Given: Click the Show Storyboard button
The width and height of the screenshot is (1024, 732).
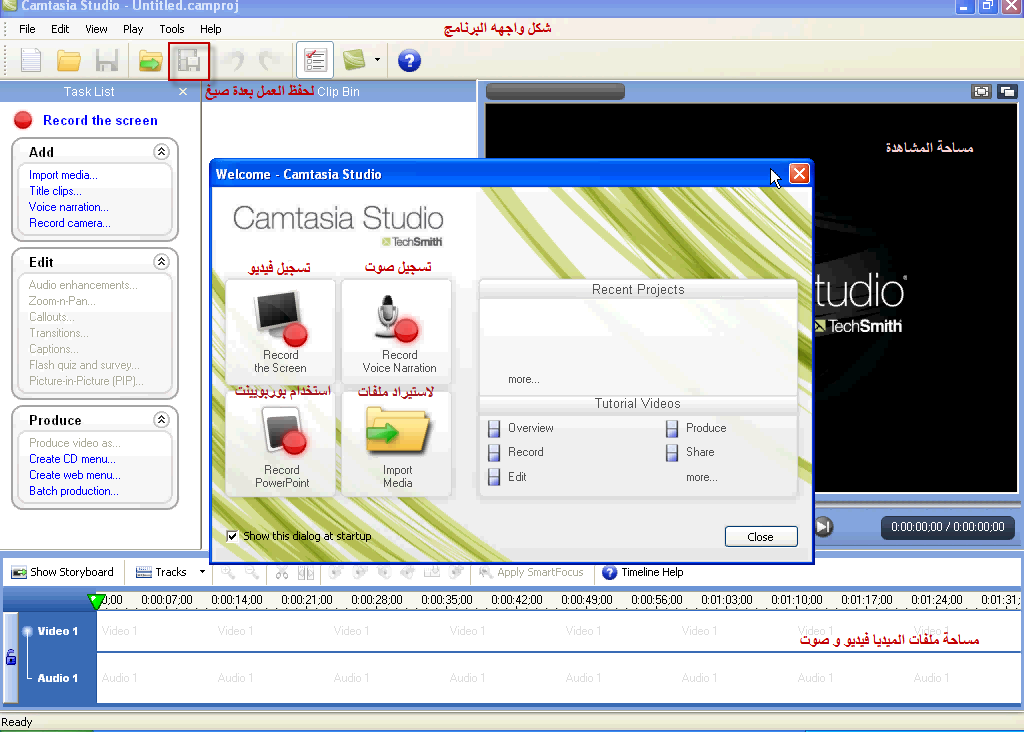Looking at the screenshot, I should 63,572.
